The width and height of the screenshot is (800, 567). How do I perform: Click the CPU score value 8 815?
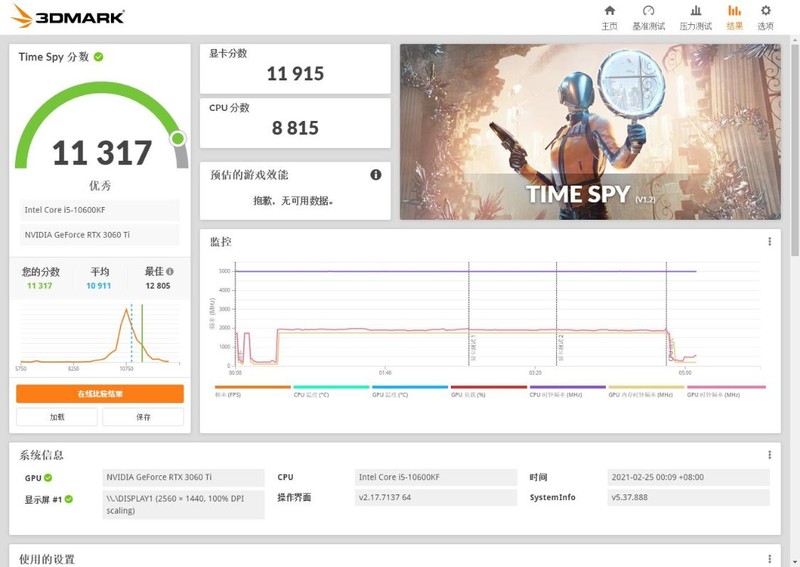coord(295,128)
